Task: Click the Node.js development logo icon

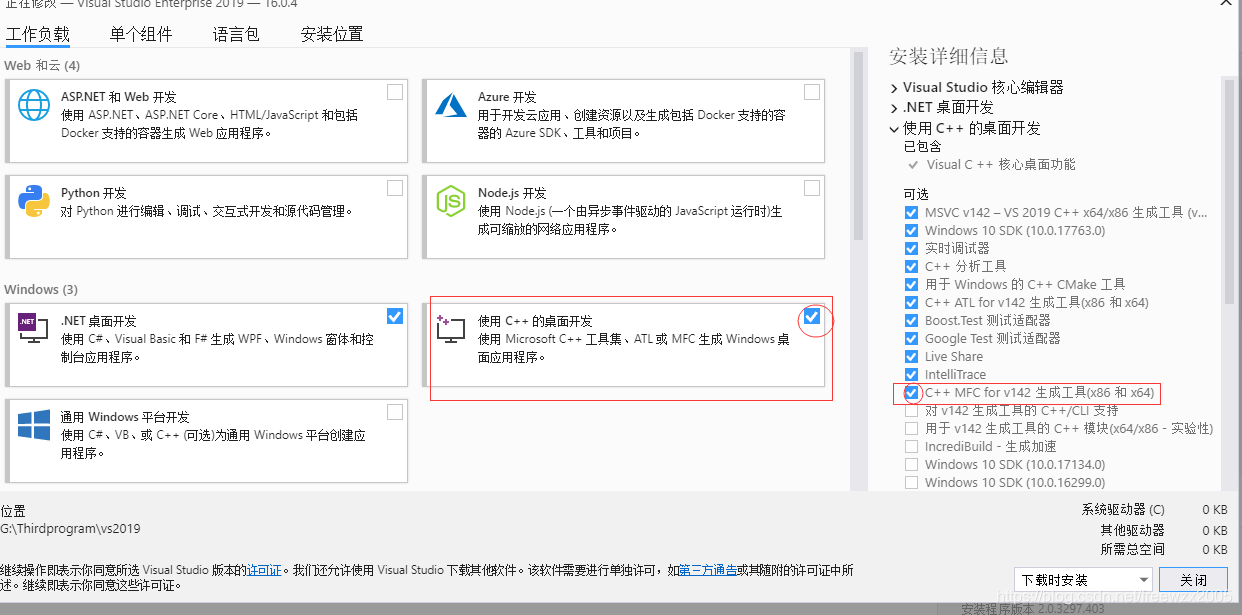Action: (x=452, y=201)
